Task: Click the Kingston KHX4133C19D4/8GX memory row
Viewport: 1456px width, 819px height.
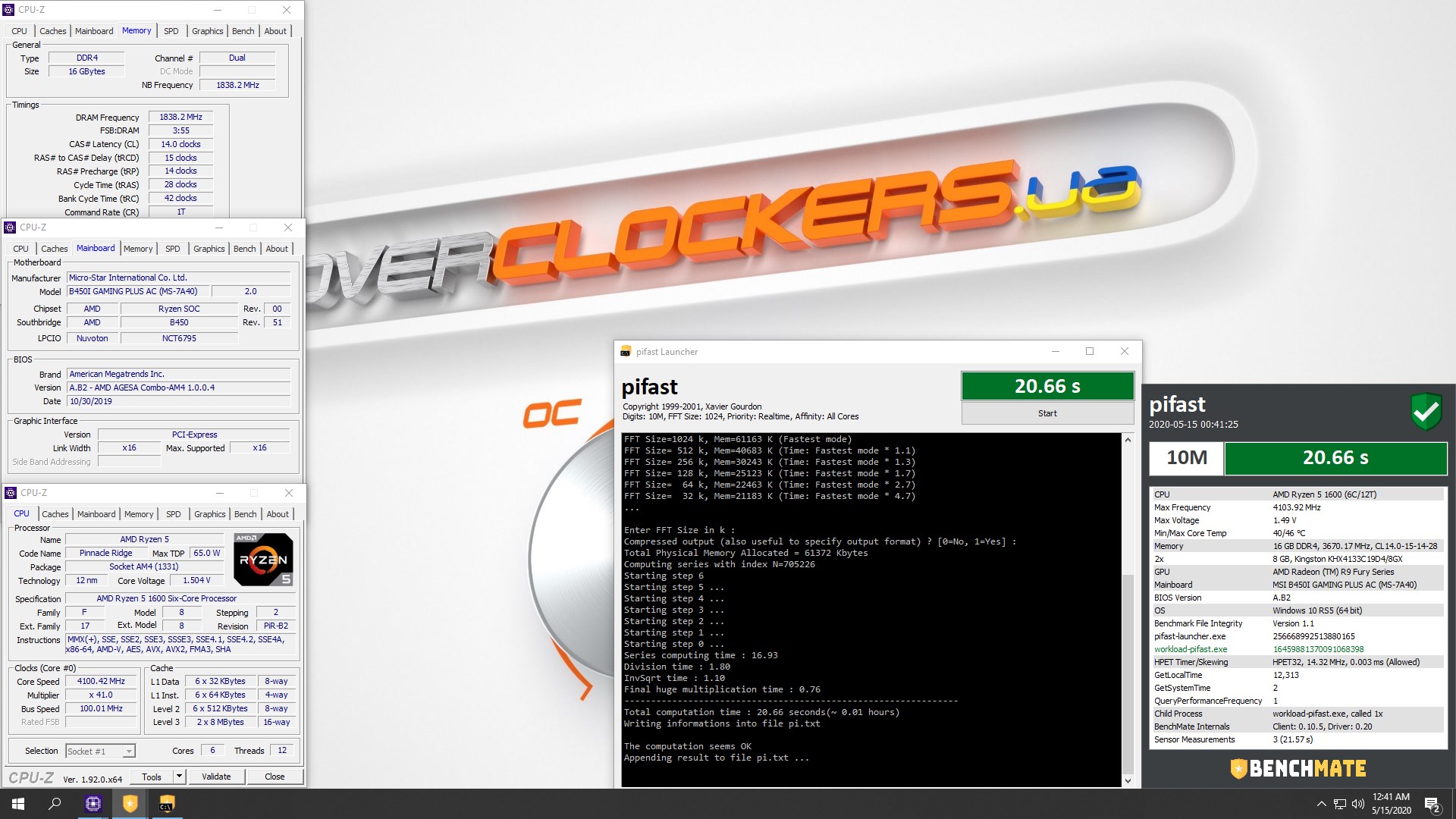Action: pos(1297,559)
